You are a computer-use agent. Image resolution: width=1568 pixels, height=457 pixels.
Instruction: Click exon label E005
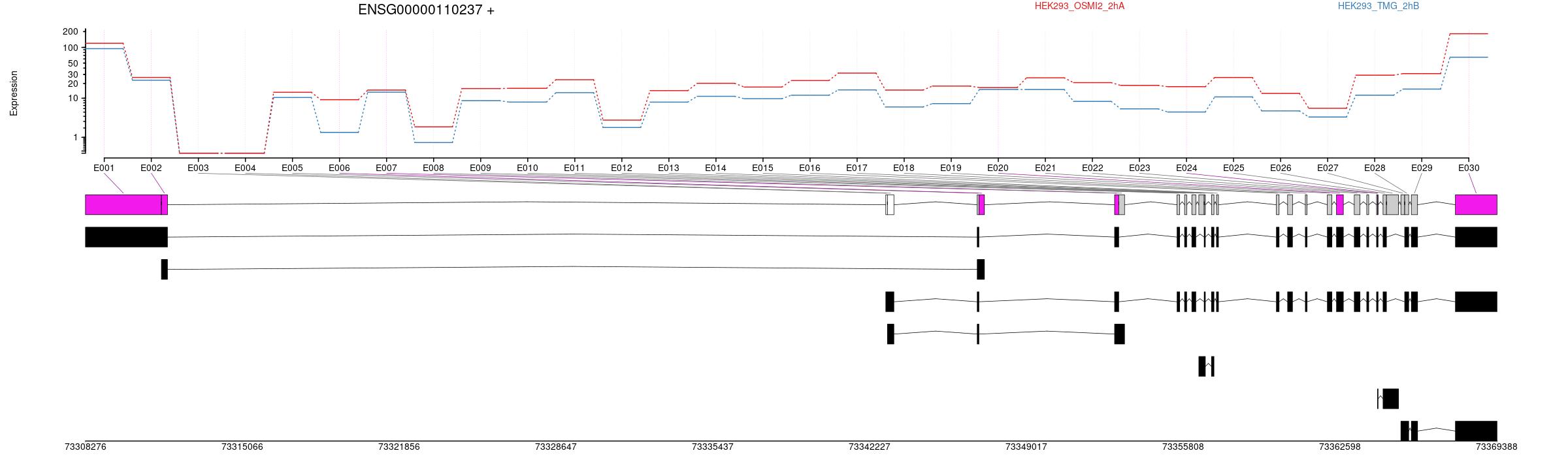coord(292,168)
